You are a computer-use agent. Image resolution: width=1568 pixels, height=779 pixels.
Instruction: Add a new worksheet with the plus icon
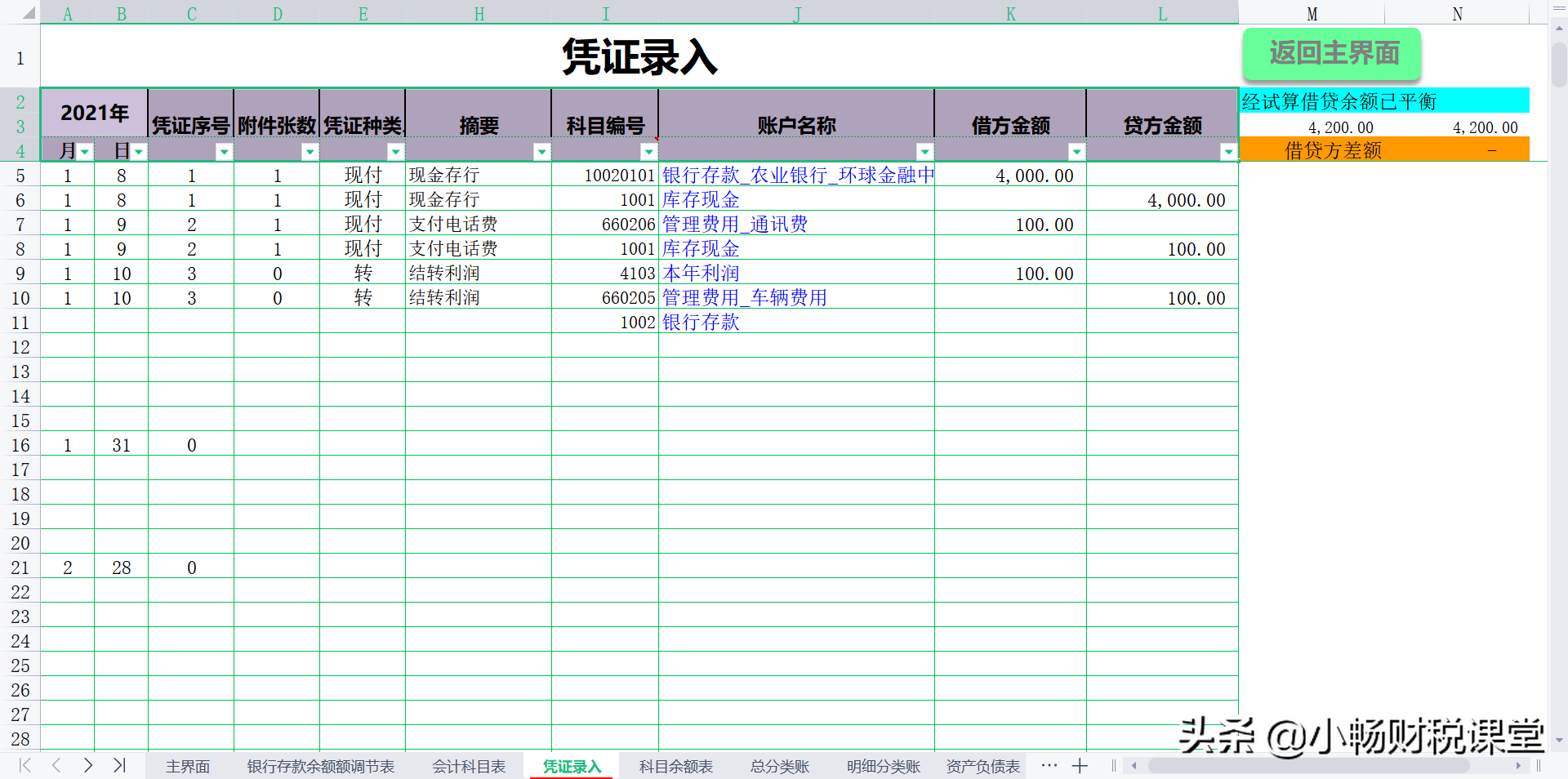(x=1080, y=766)
